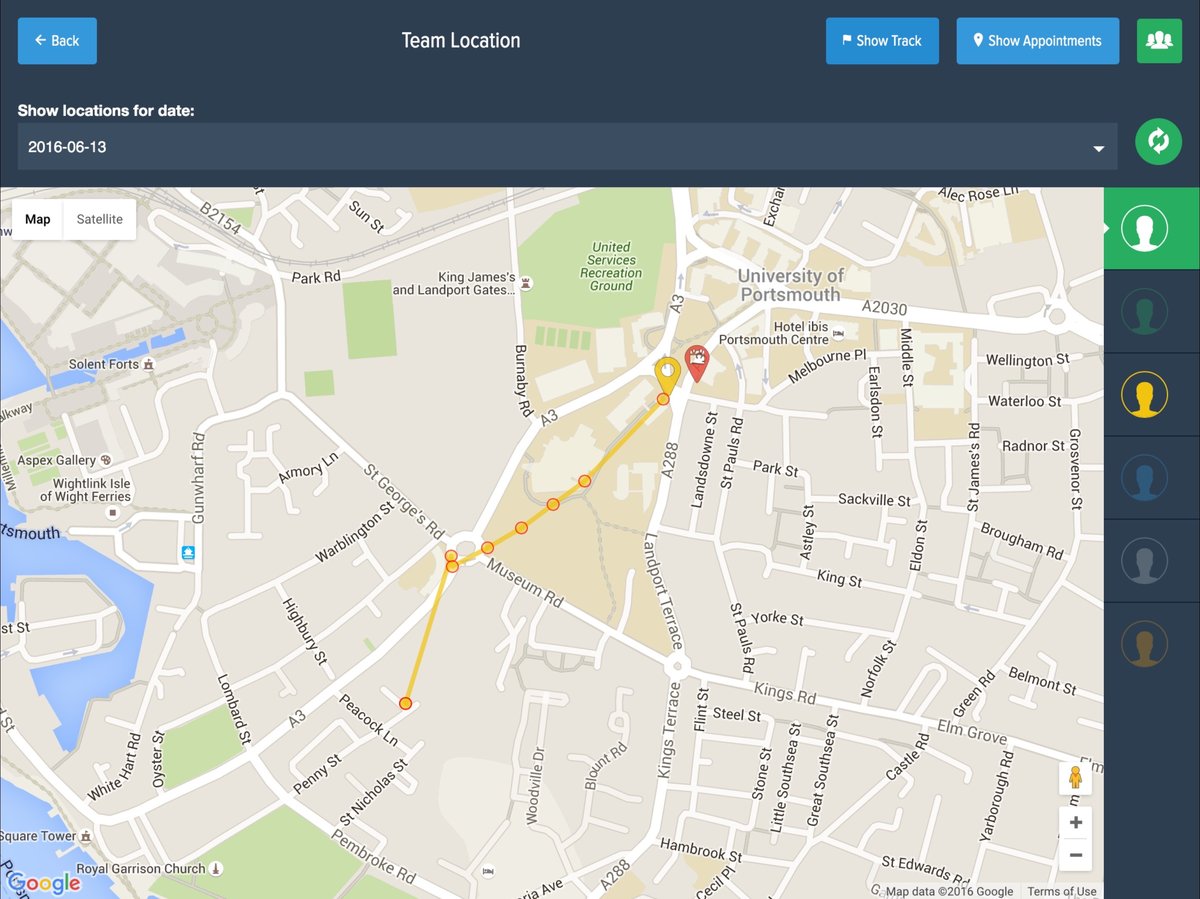This screenshot has width=1200, height=899.
Task: Toggle Show Track on the map
Action: tap(882, 41)
